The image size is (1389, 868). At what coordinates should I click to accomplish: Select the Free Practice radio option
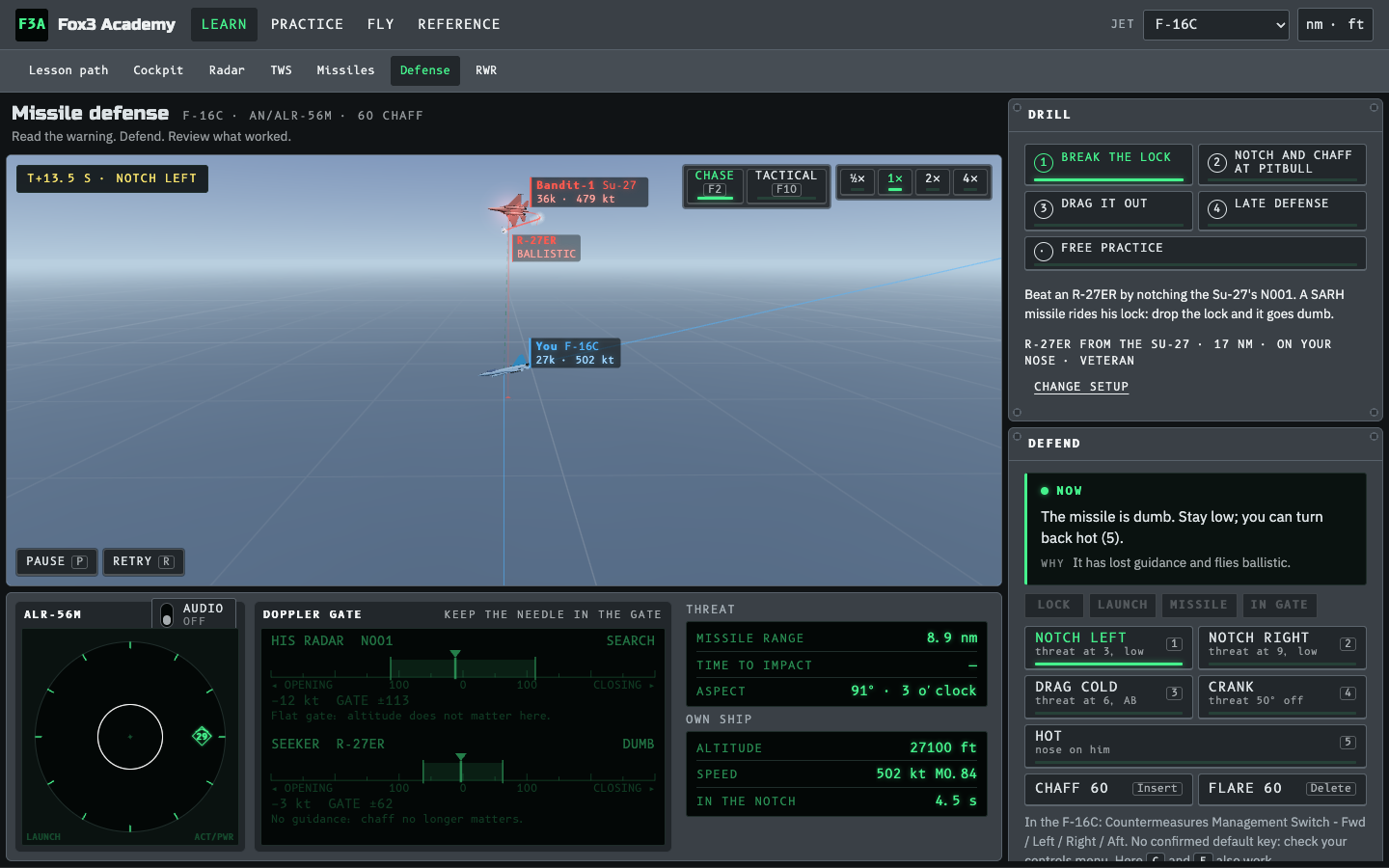click(x=1195, y=253)
